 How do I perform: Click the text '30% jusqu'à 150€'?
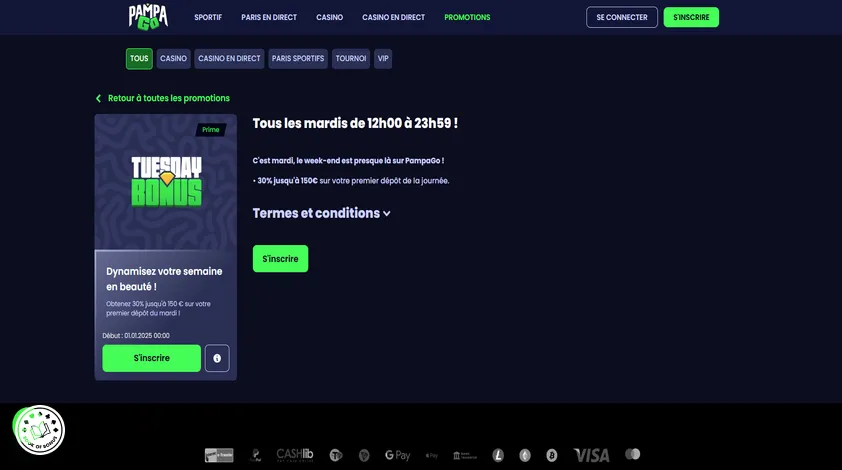point(287,181)
